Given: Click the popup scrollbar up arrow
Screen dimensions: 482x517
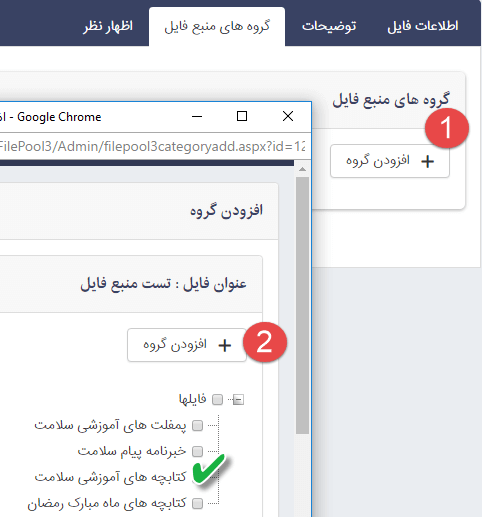Looking at the screenshot, I should click(x=302, y=169).
